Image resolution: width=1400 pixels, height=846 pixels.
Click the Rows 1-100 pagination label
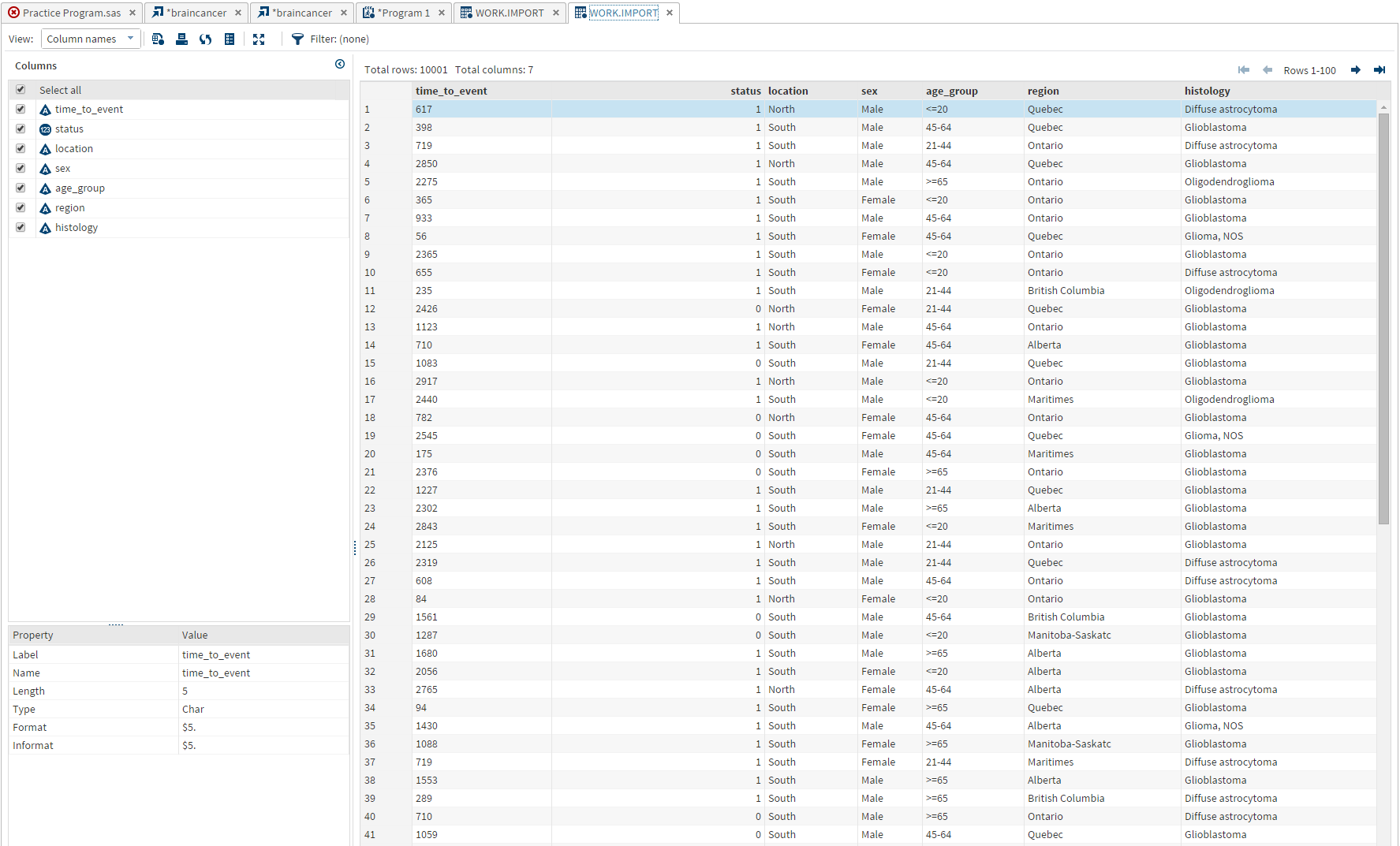1309,70
